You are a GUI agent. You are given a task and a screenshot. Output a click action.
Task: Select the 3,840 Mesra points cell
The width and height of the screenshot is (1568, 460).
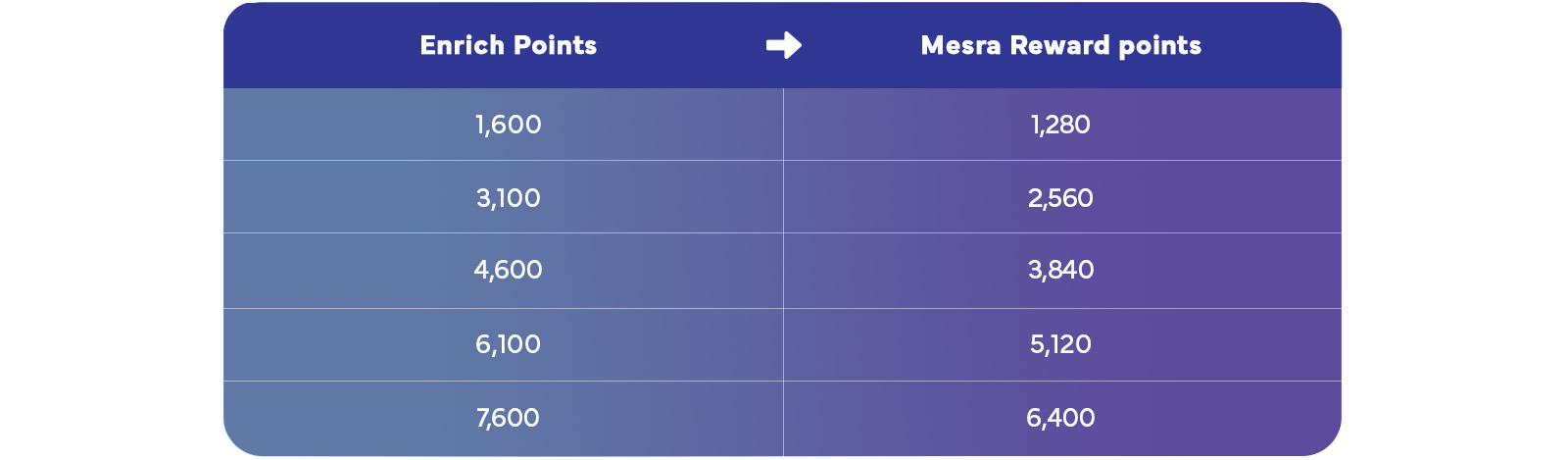[1060, 270]
